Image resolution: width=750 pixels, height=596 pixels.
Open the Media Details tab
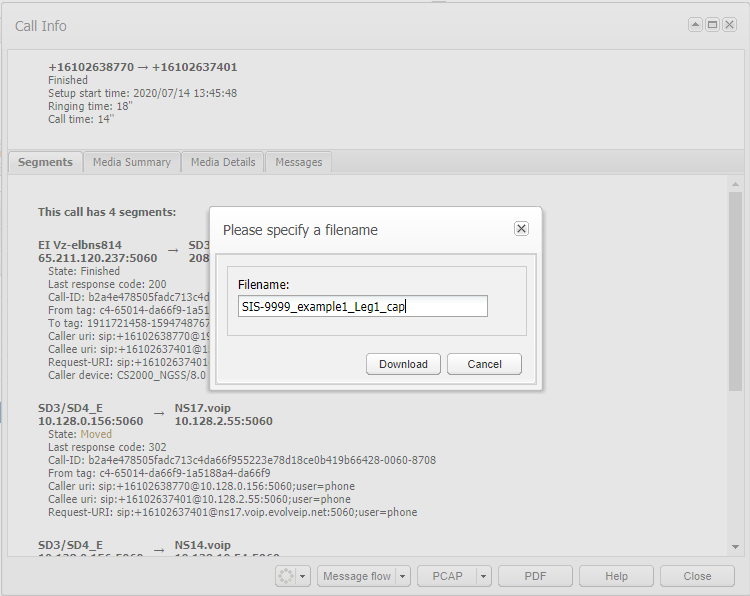click(223, 162)
